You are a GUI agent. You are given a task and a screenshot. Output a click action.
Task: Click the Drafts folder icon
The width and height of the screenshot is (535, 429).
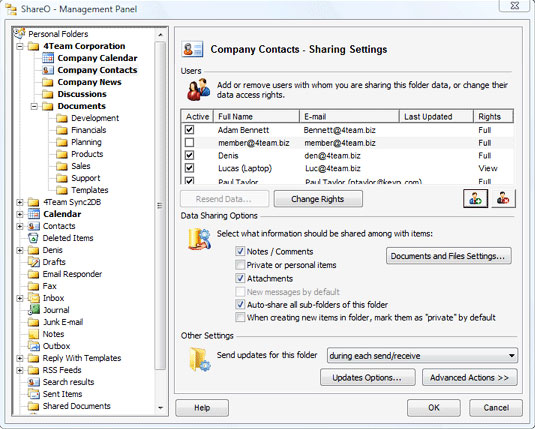(33, 262)
